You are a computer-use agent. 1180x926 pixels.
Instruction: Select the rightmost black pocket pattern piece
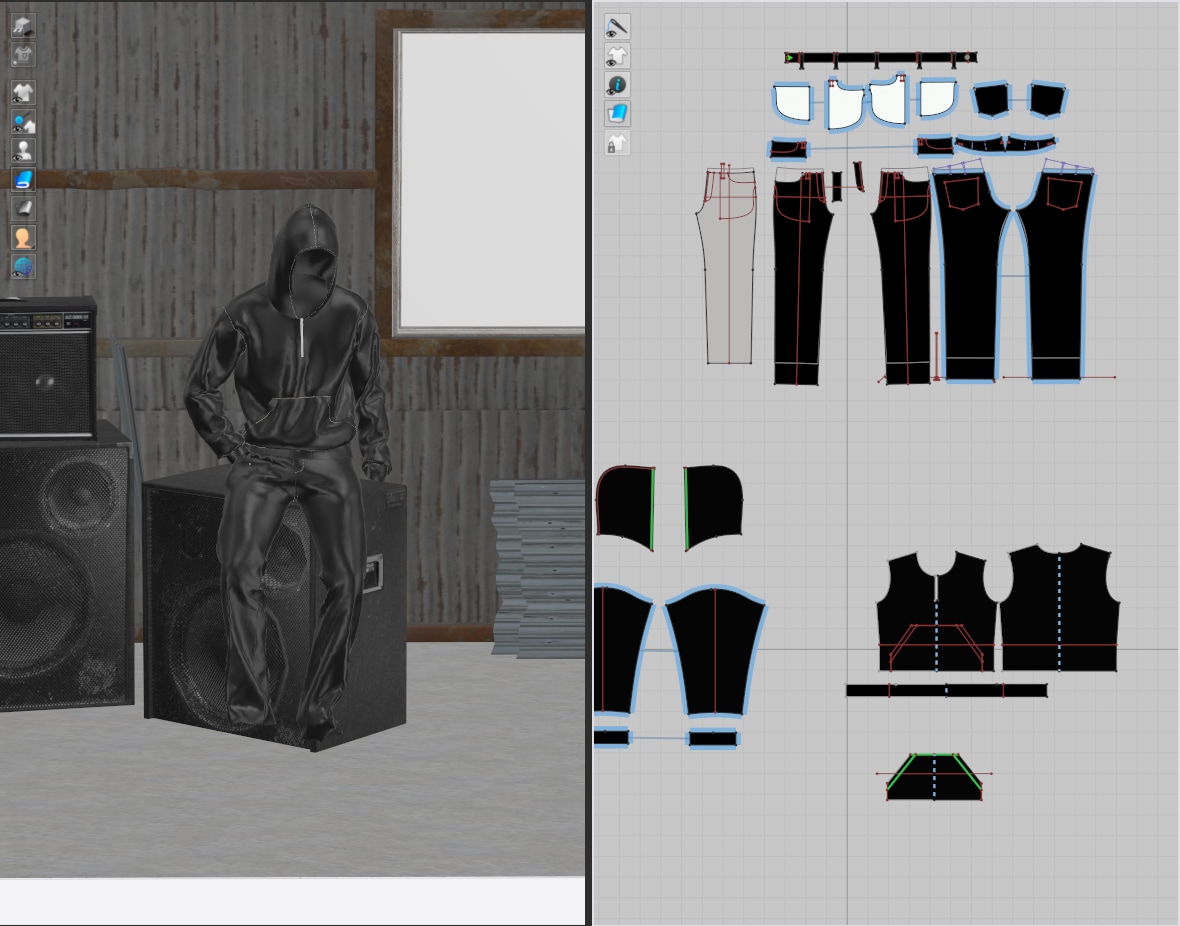coord(1048,100)
